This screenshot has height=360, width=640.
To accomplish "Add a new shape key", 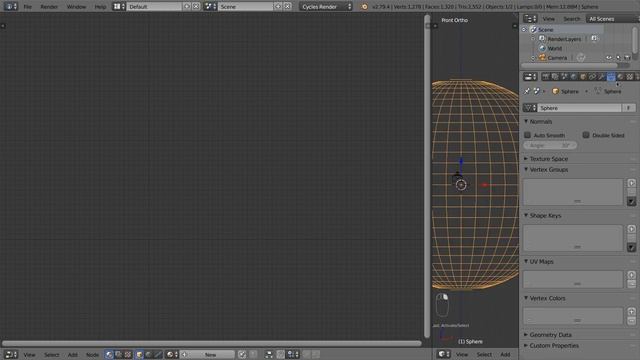I will point(631,229).
